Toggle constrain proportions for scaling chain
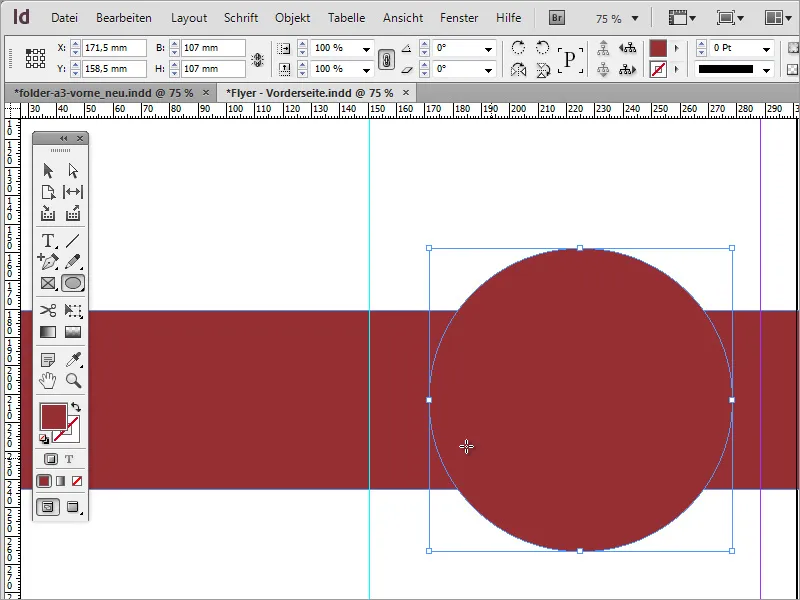The image size is (800, 600). tap(387, 59)
